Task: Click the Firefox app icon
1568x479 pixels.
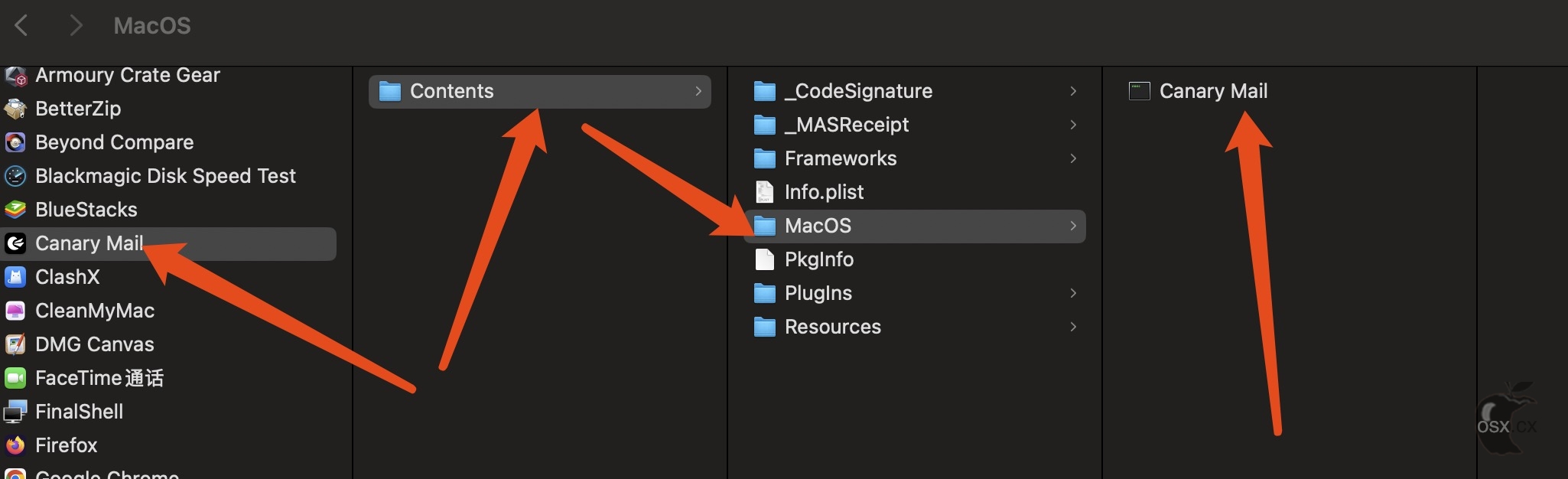Action: [x=15, y=445]
